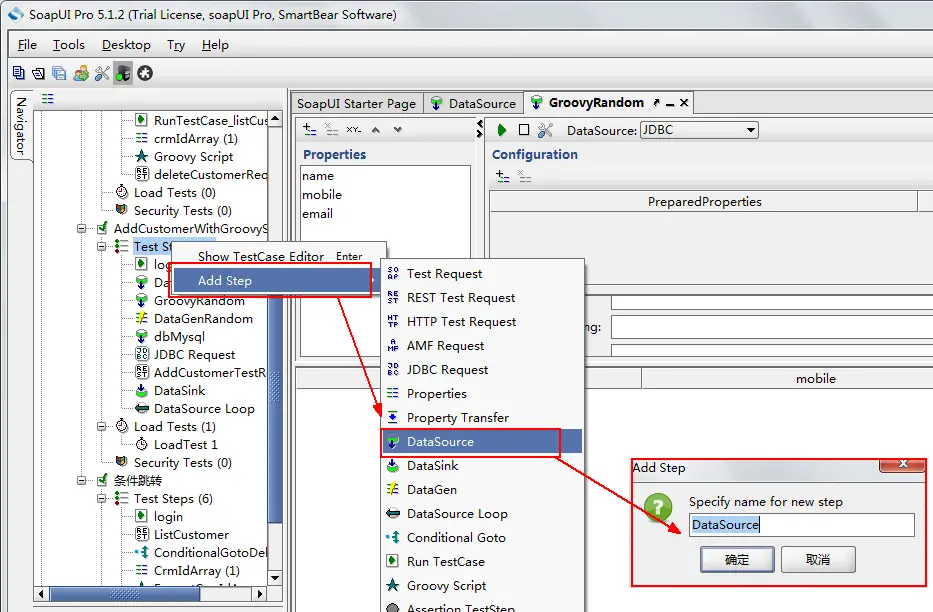The height and width of the screenshot is (612, 933).
Task: Collapse the Load Tests (1) node
Action: tap(102, 427)
